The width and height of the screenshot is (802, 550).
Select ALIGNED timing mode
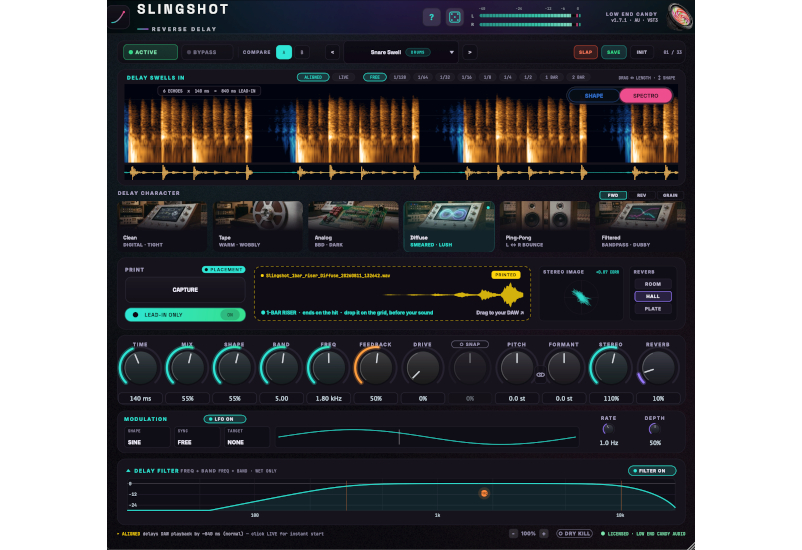pyautogui.click(x=313, y=77)
